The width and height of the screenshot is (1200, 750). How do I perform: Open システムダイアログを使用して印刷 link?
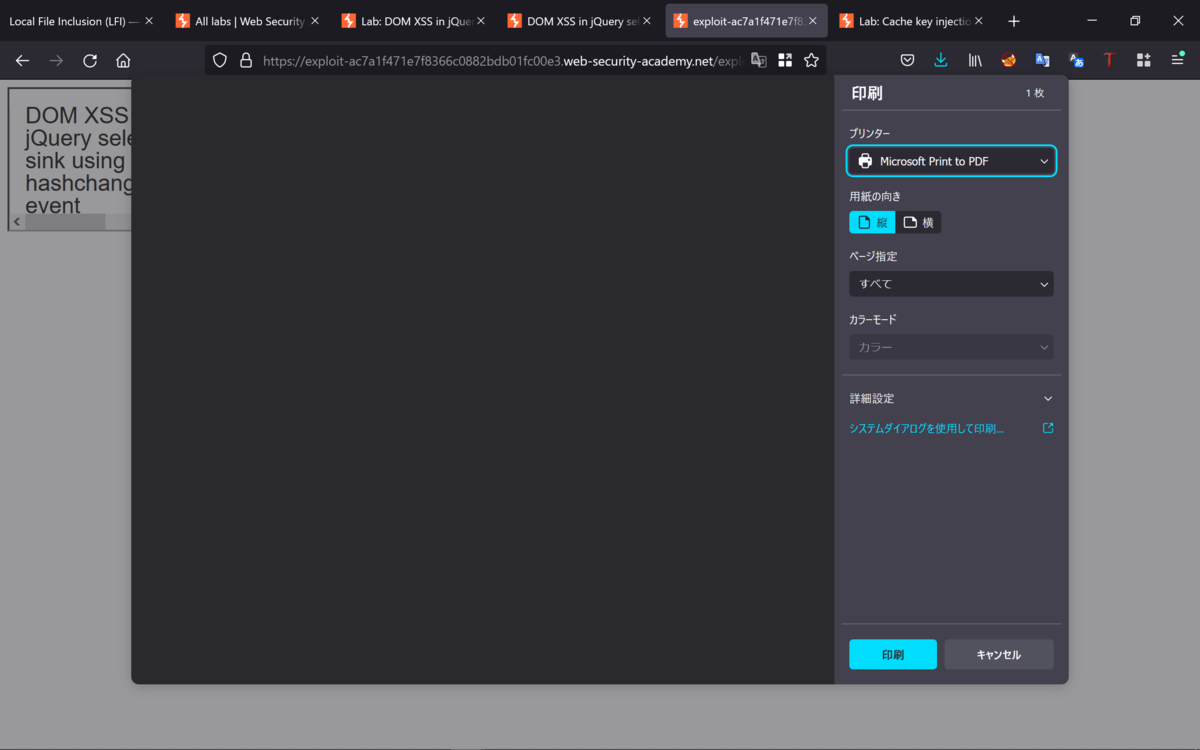[926, 428]
